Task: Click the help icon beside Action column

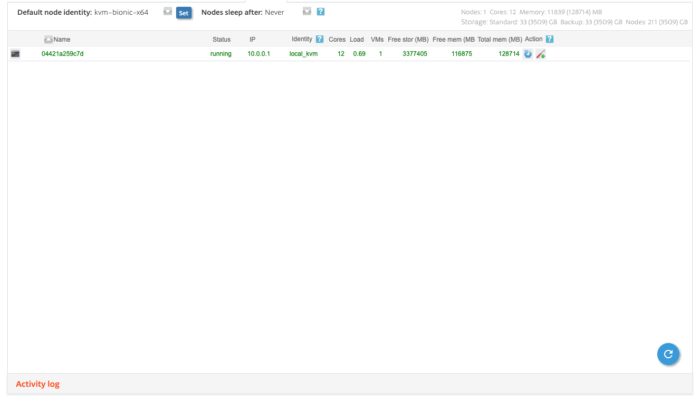Action: 550,39
